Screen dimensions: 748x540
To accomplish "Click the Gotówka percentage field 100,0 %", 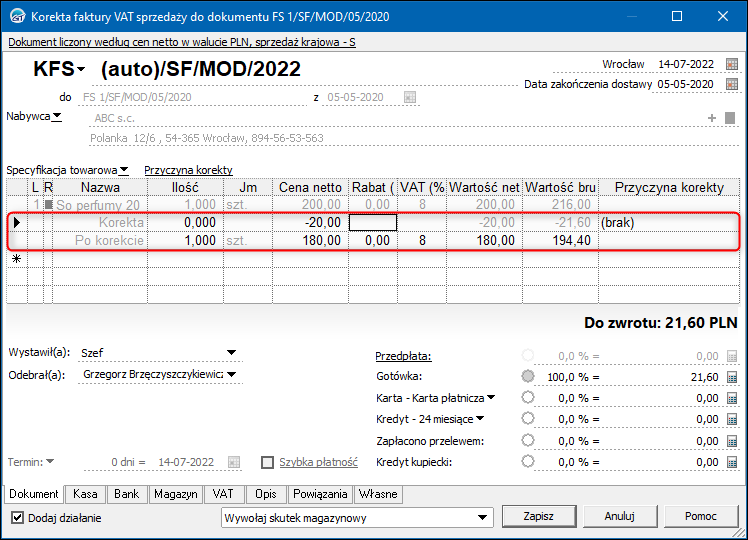I will [x=568, y=377].
